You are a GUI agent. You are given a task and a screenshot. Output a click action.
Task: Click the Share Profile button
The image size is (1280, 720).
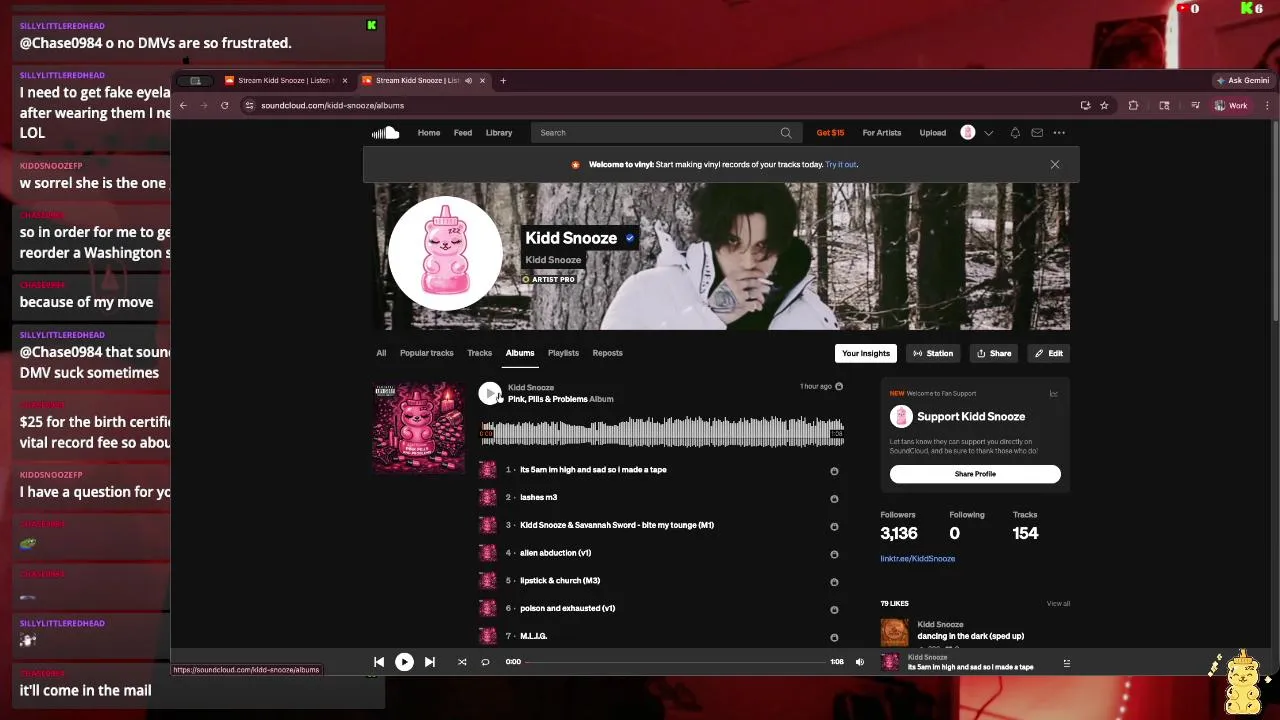point(975,474)
